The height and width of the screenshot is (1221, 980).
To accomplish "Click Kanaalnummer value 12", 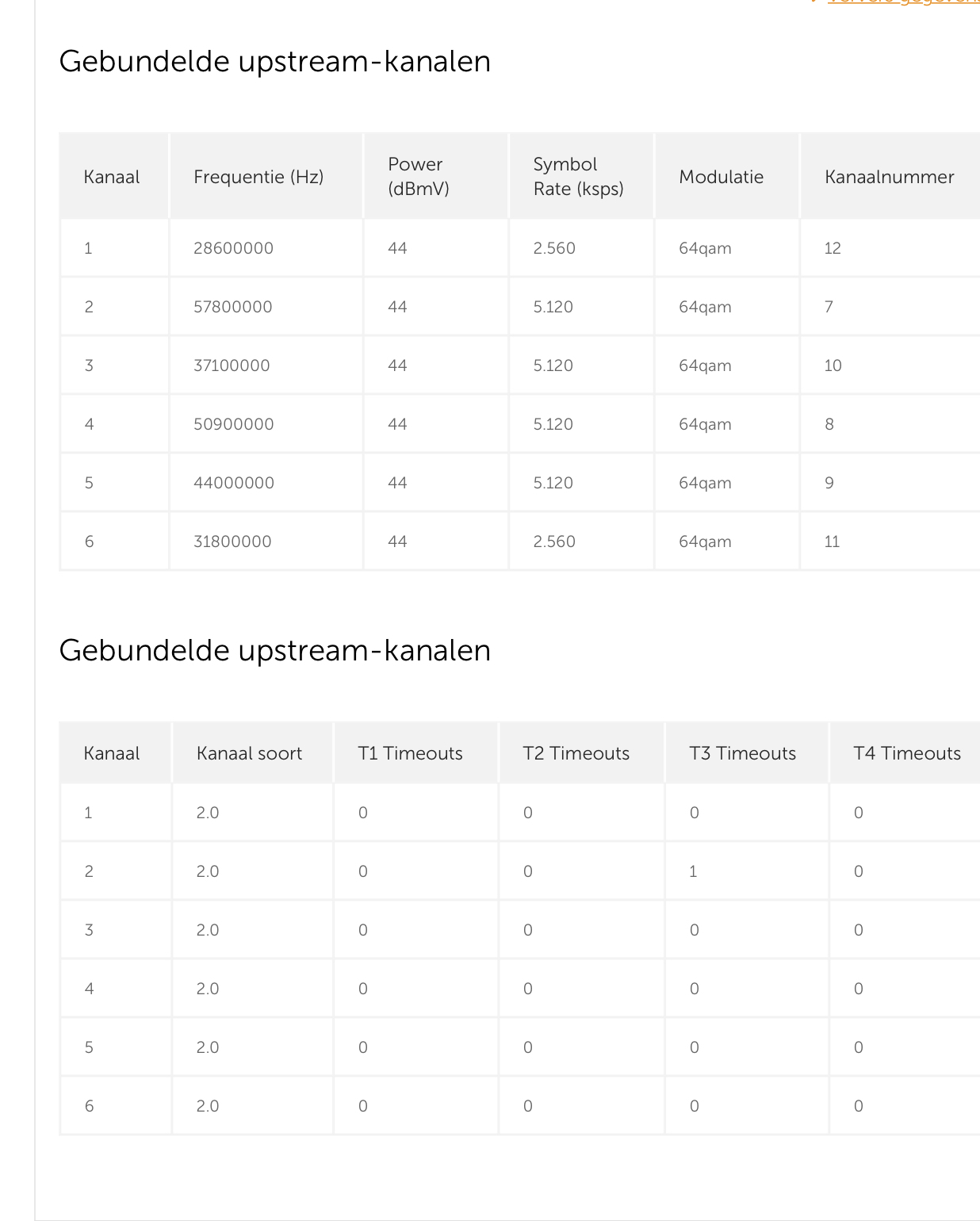I will click(x=833, y=248).
